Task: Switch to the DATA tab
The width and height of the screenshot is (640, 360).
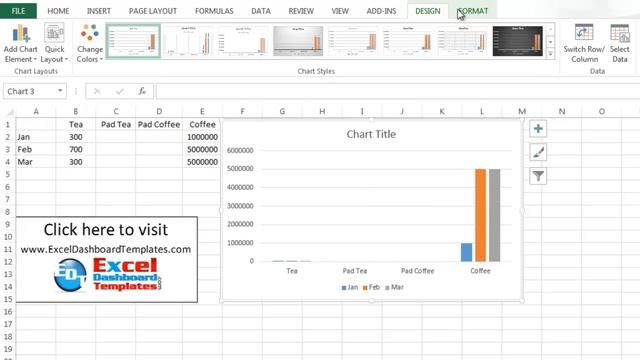Action: (x=261, y=11)
